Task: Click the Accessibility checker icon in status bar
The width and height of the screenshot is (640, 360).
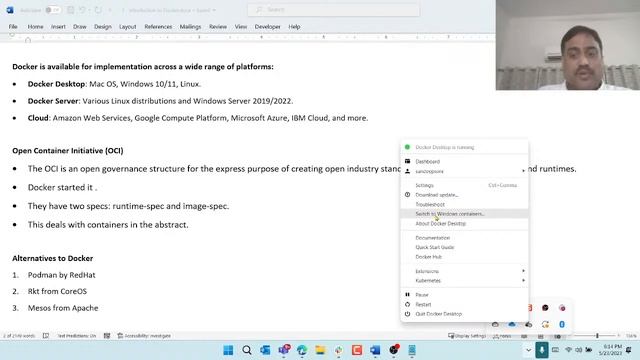Action: pyautogui.click(x=120, y=336)
